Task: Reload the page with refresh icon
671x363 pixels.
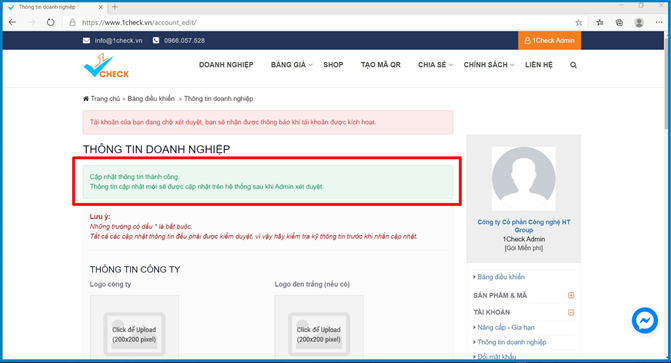Action: tap(50, 22)
